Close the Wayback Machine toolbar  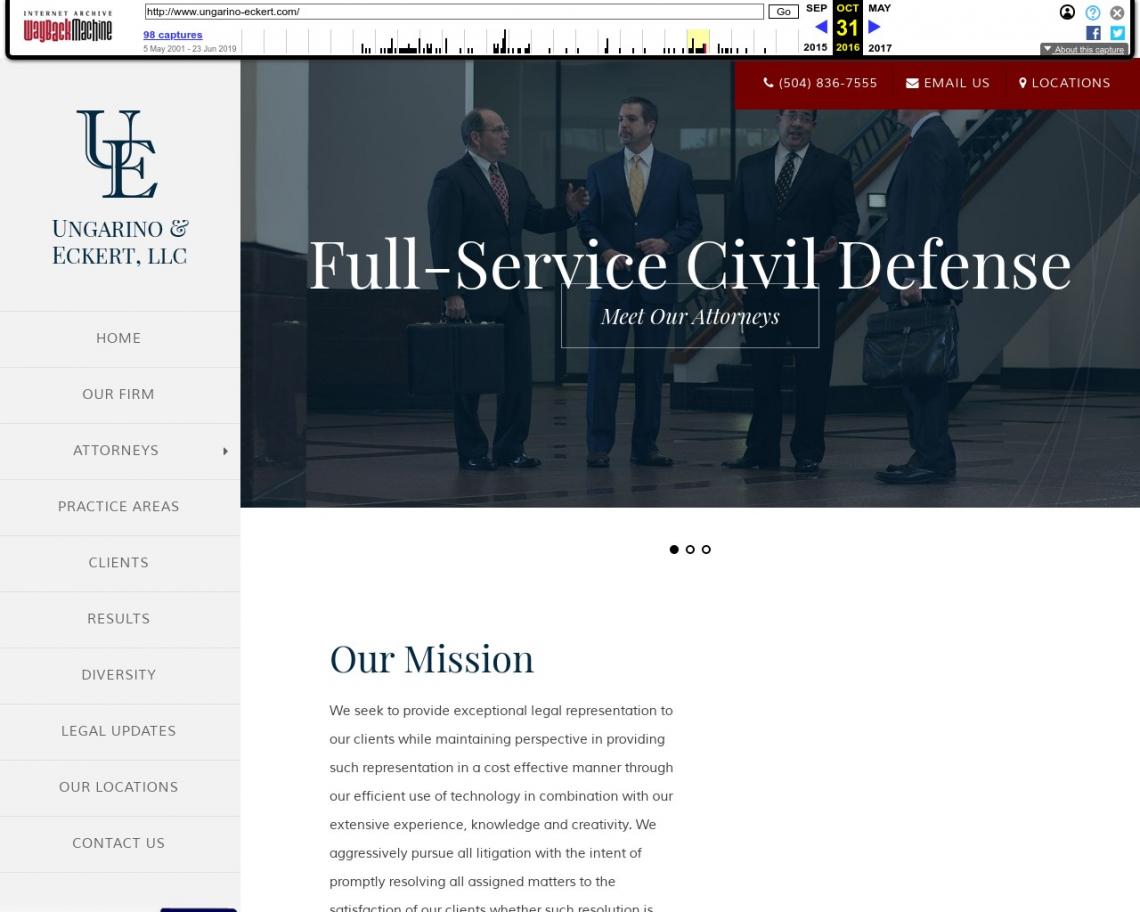coord(1117,12)
